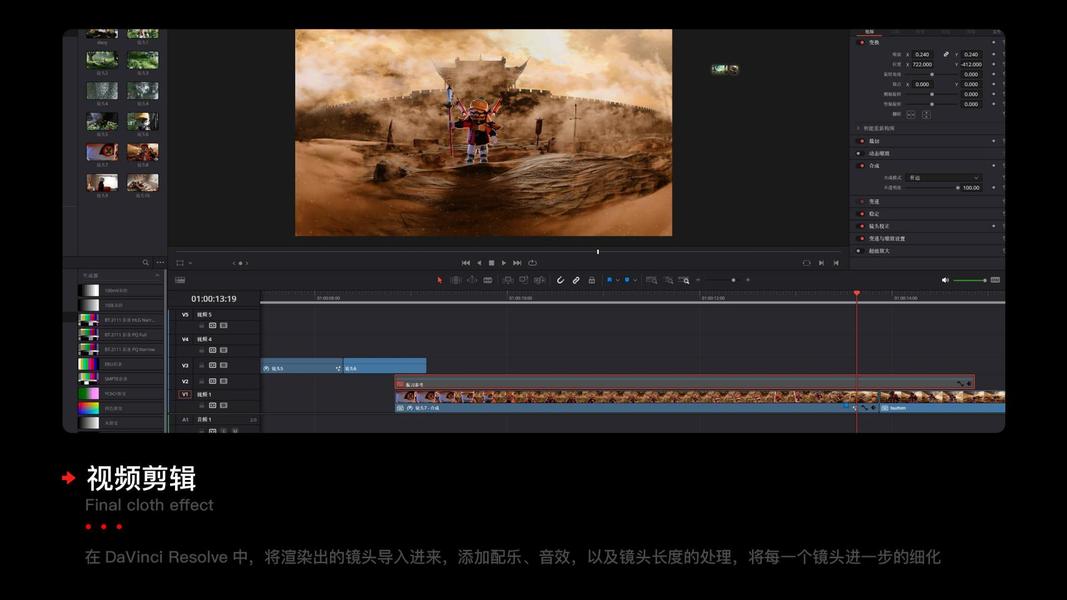Toggle Loop playback icon
Image resolution: width=1067 pixels, height=600 pixels.
point(532,263)
